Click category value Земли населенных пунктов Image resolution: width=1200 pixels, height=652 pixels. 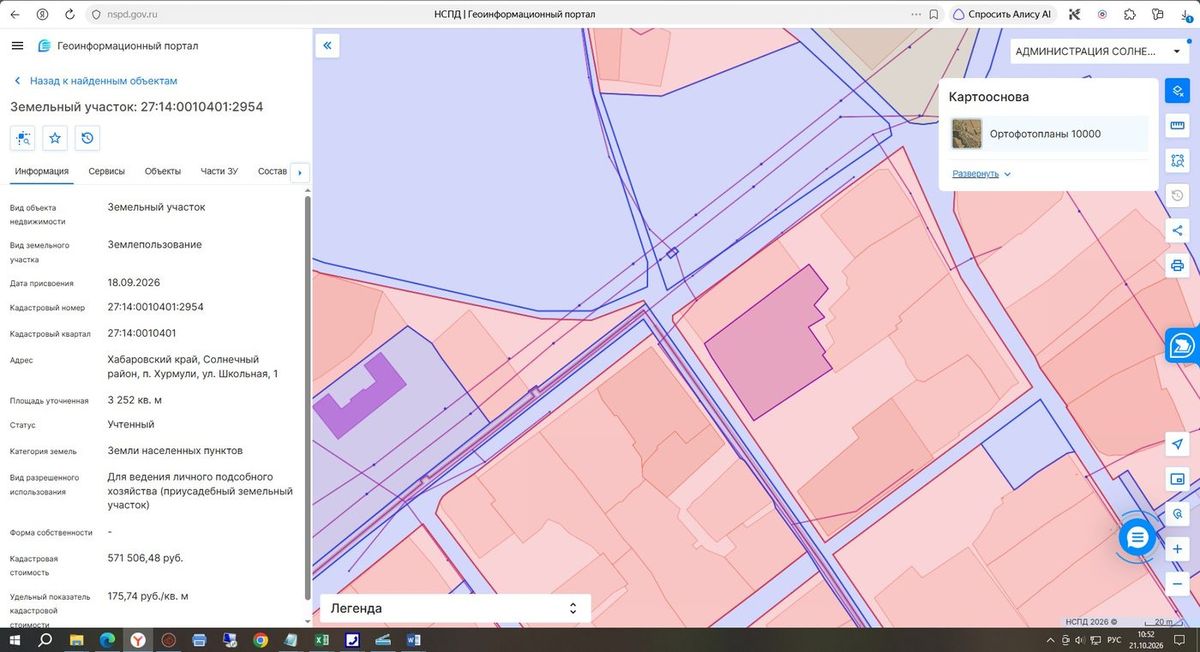(175, 451)
